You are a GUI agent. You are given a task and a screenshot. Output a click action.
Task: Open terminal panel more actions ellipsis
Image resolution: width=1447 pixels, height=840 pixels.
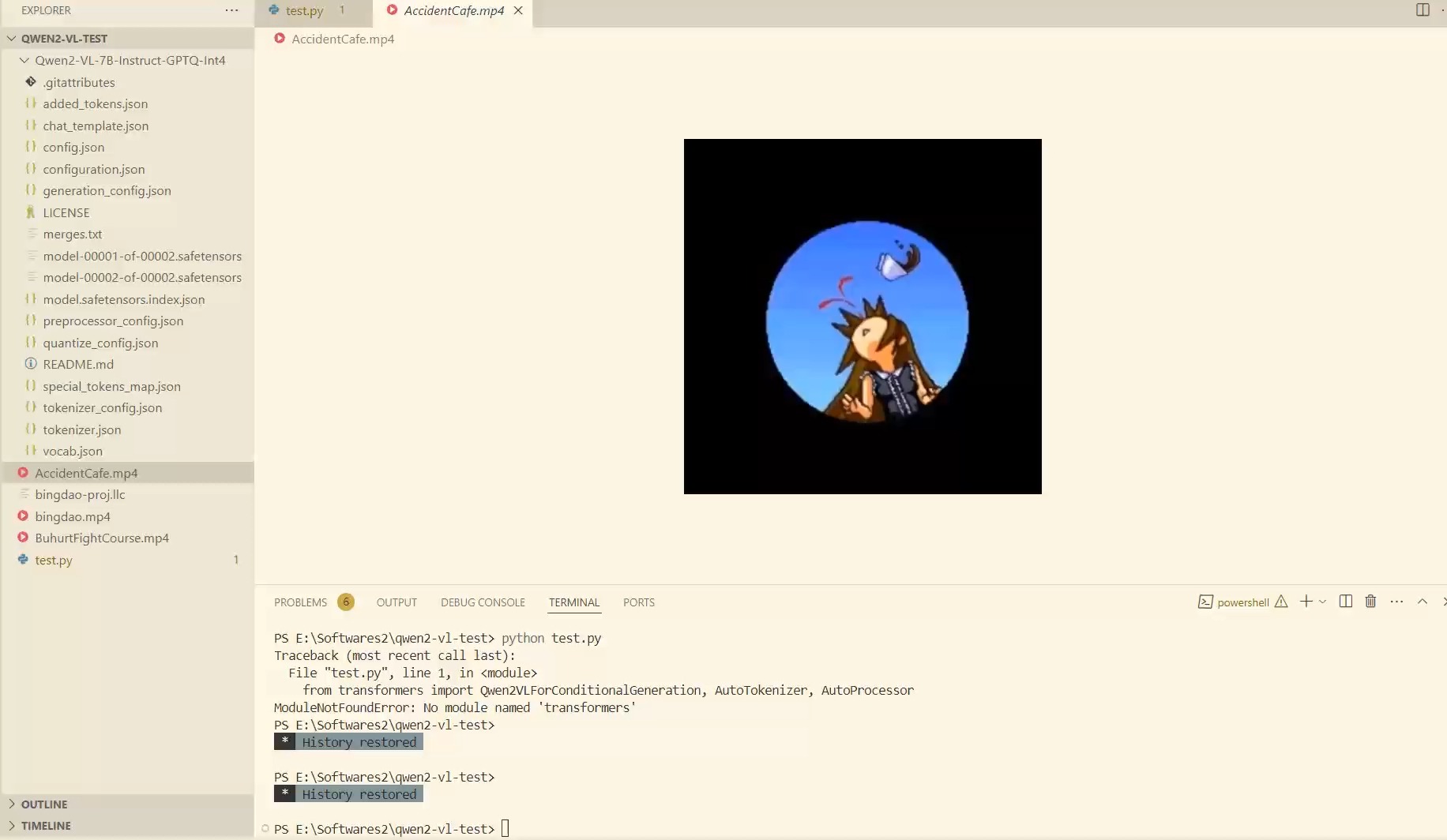[x=1396, y=602]
